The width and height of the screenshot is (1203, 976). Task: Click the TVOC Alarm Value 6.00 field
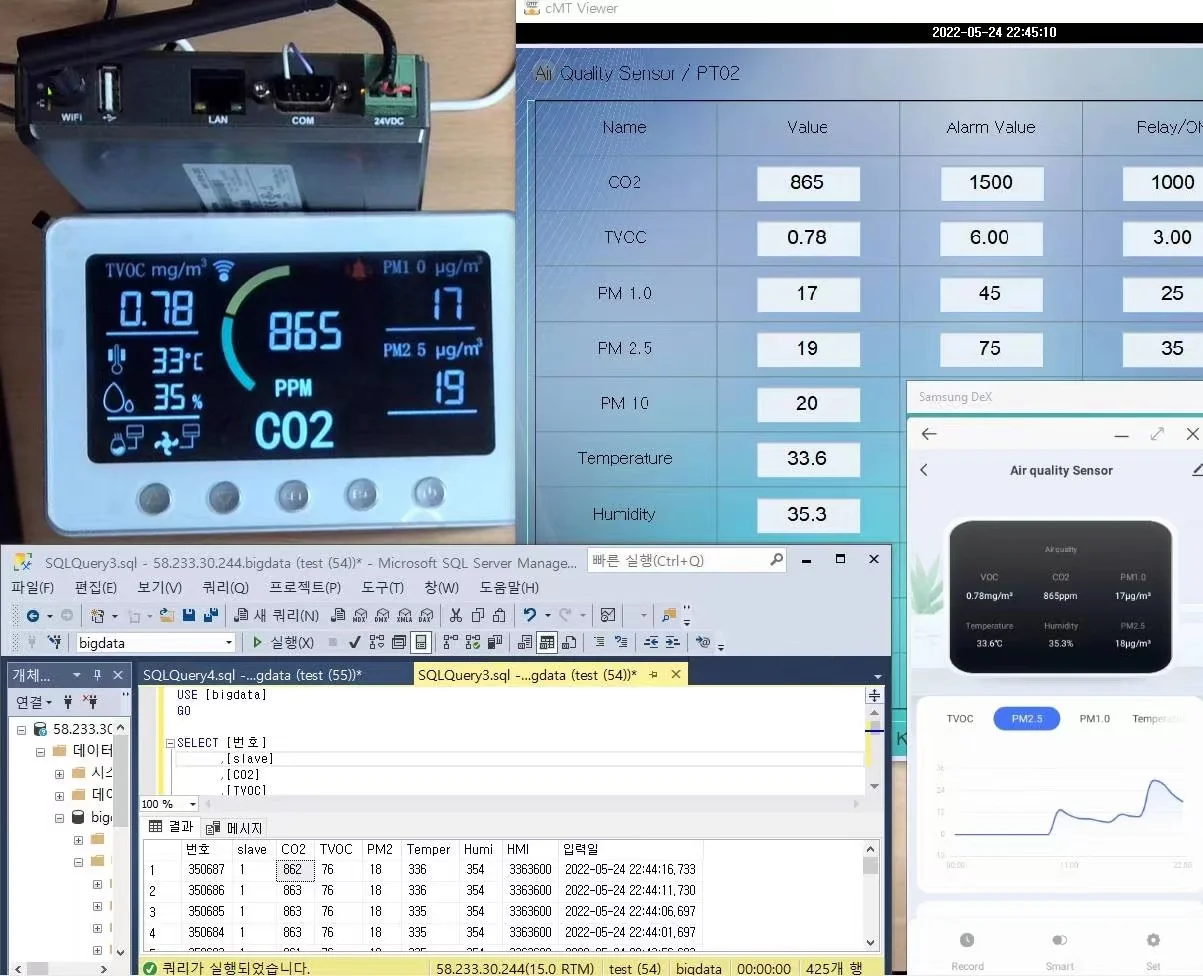point(990,238)
